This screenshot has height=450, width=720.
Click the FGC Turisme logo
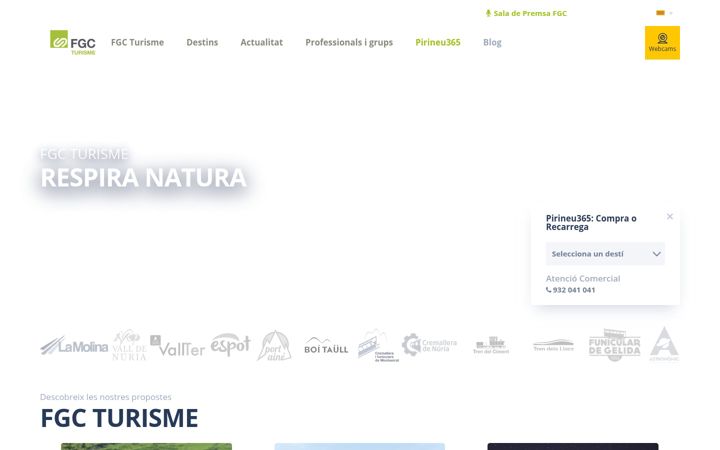(x=73, y=42)
